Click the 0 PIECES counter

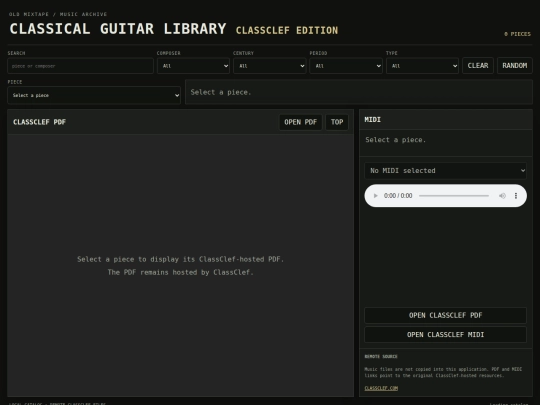(517, 34)
